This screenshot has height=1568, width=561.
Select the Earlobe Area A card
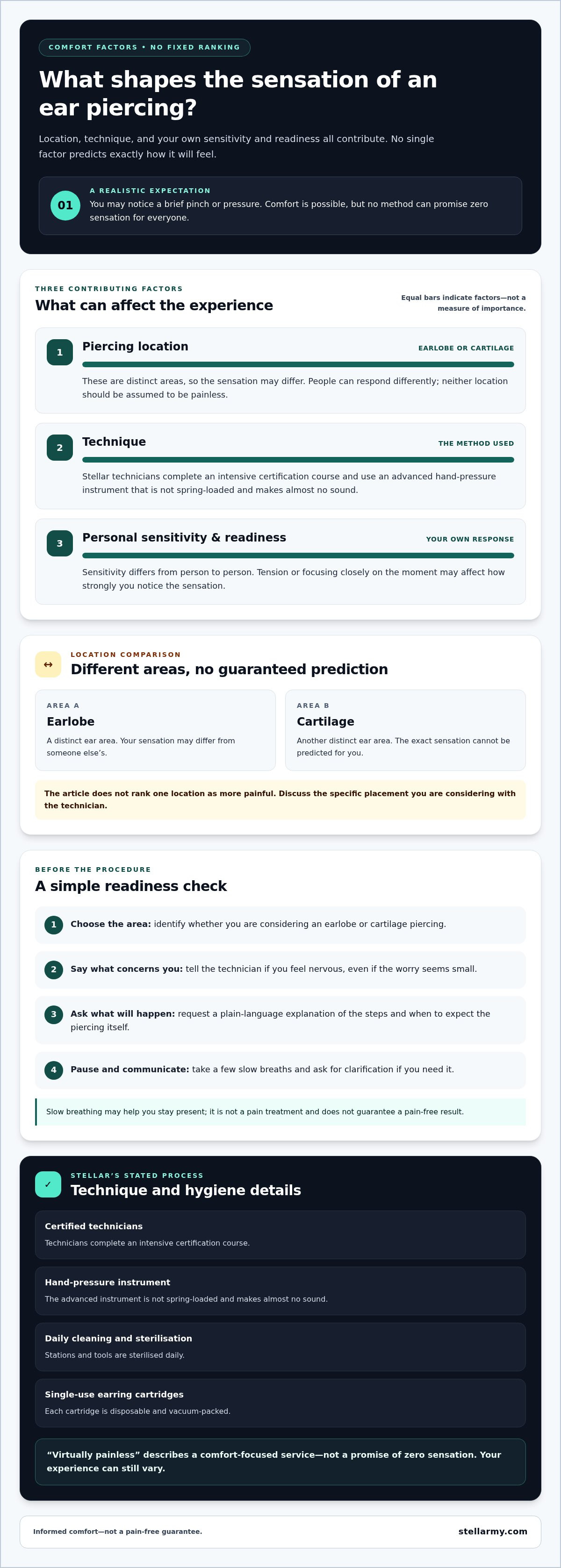tap(155, 730)
